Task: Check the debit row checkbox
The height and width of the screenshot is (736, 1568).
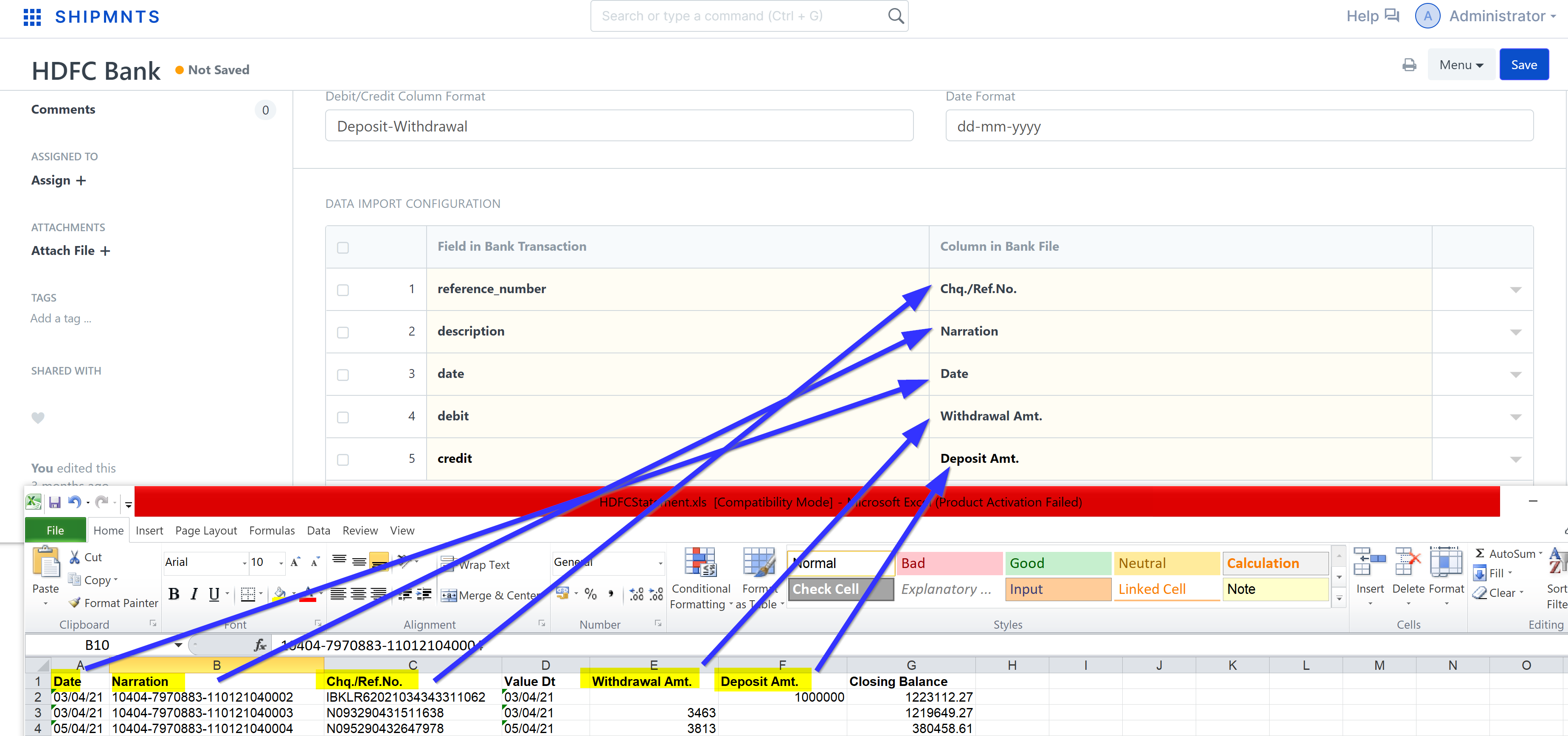Action: [x=343, y=417]
